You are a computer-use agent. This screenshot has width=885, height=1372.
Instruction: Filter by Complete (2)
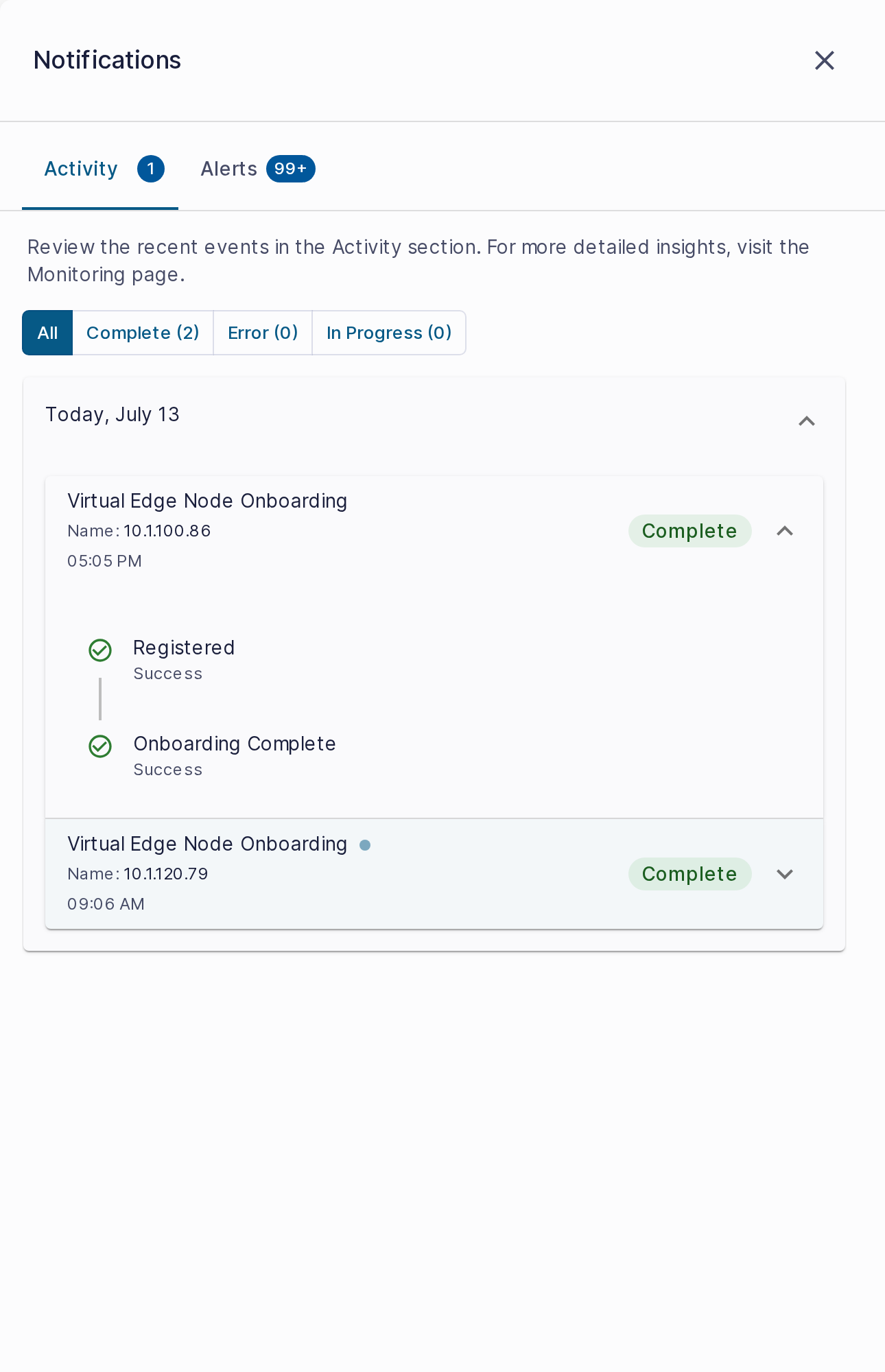coord(143,333)
